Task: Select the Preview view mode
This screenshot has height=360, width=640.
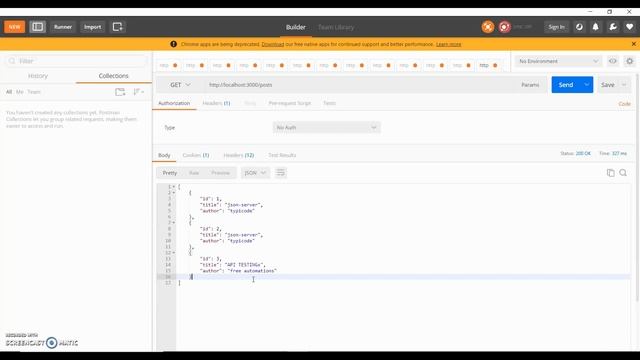Action: pyautogui.click(x=220, y=173)
